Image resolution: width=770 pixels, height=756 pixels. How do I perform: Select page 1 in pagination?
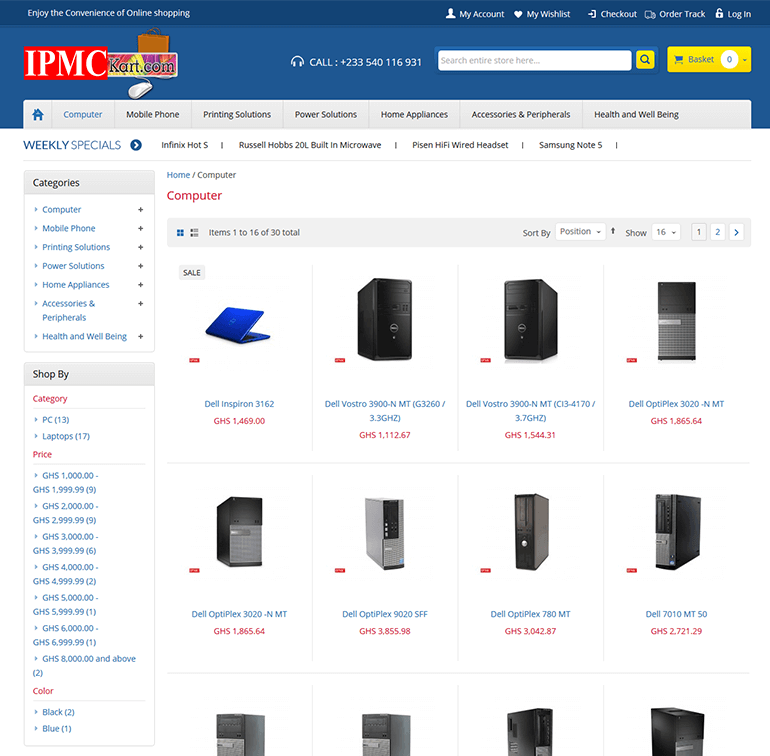click(699, 232)
